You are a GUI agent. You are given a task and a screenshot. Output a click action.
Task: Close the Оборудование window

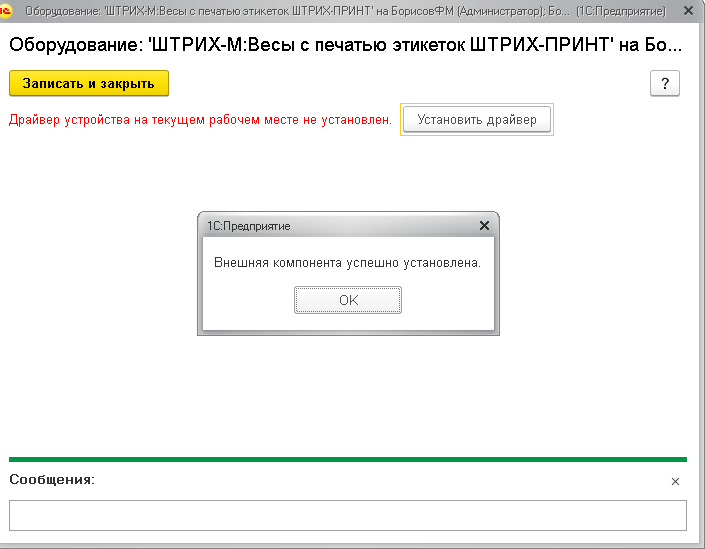(688, 10)
